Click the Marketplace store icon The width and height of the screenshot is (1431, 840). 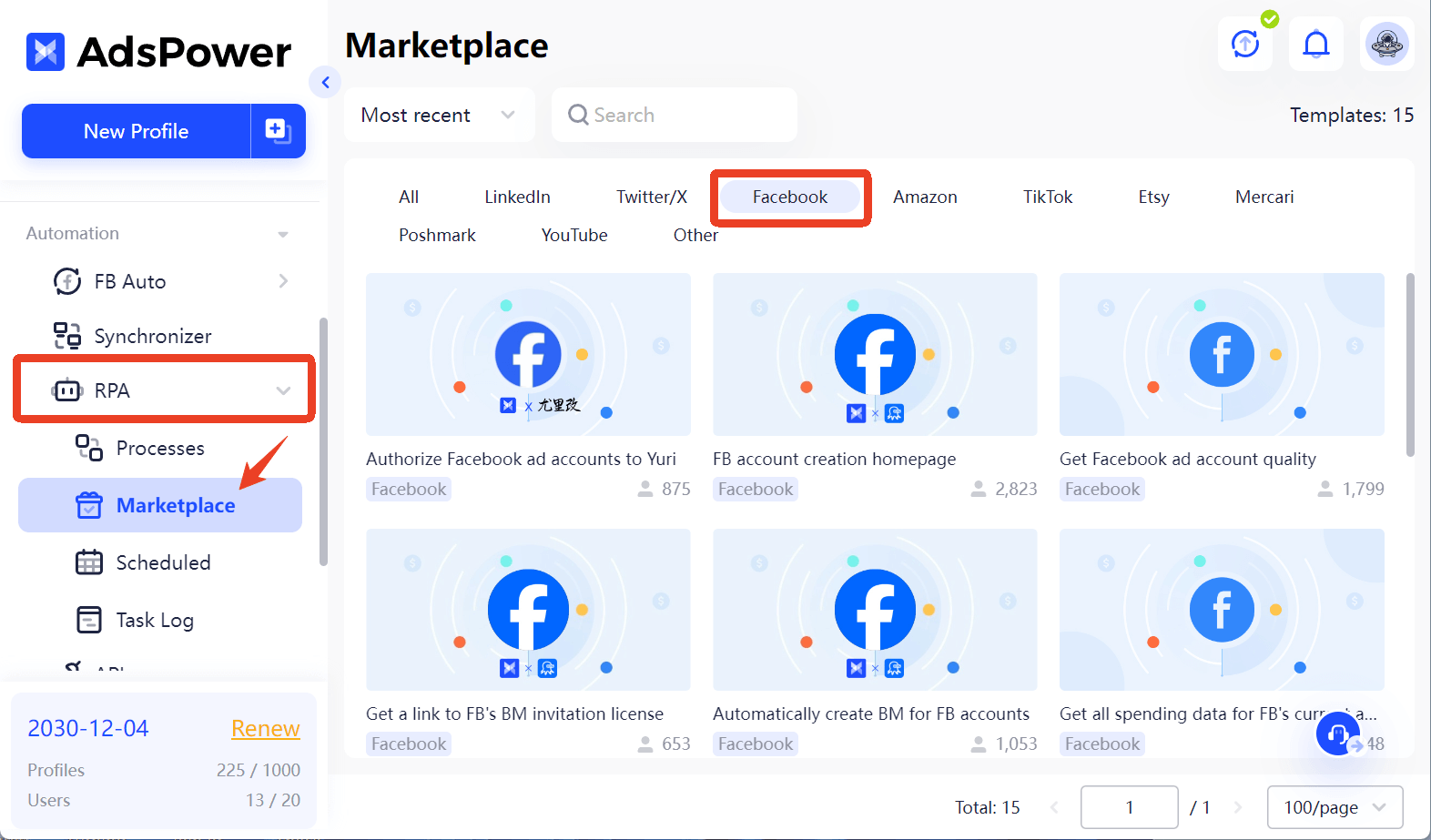[x=89, y=505]
